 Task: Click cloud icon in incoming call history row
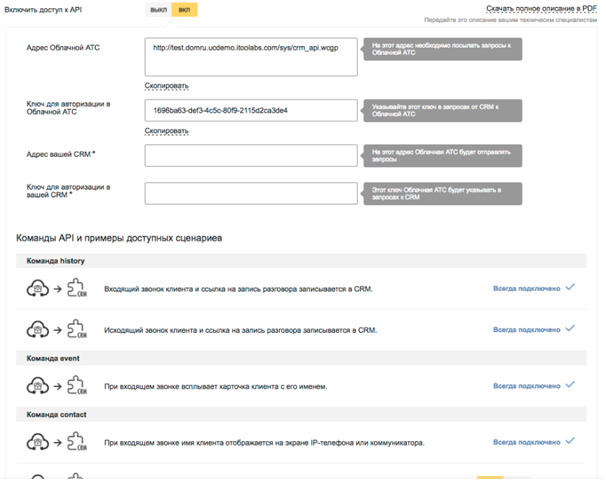38,288
